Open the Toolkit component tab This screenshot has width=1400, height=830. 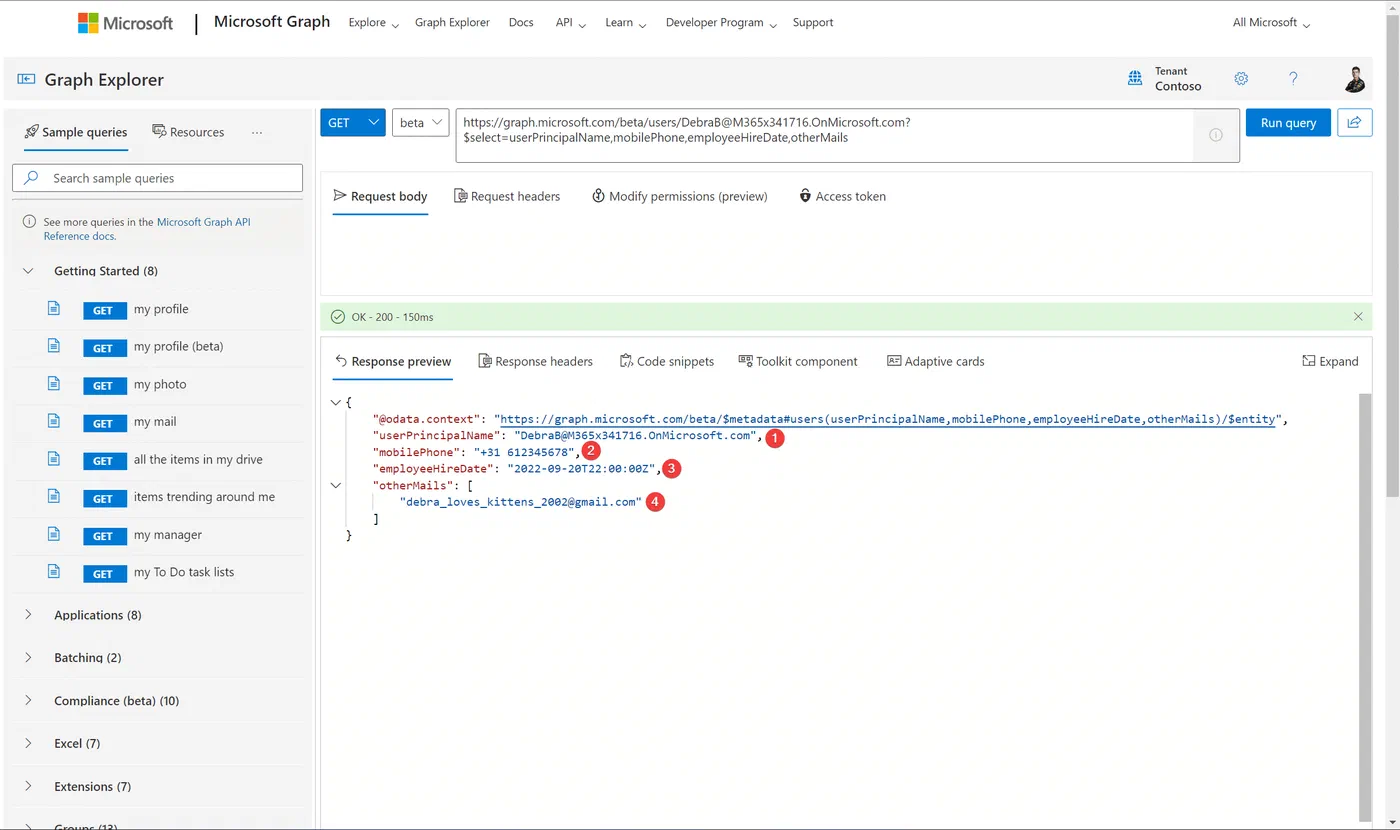tap(798, 361)
